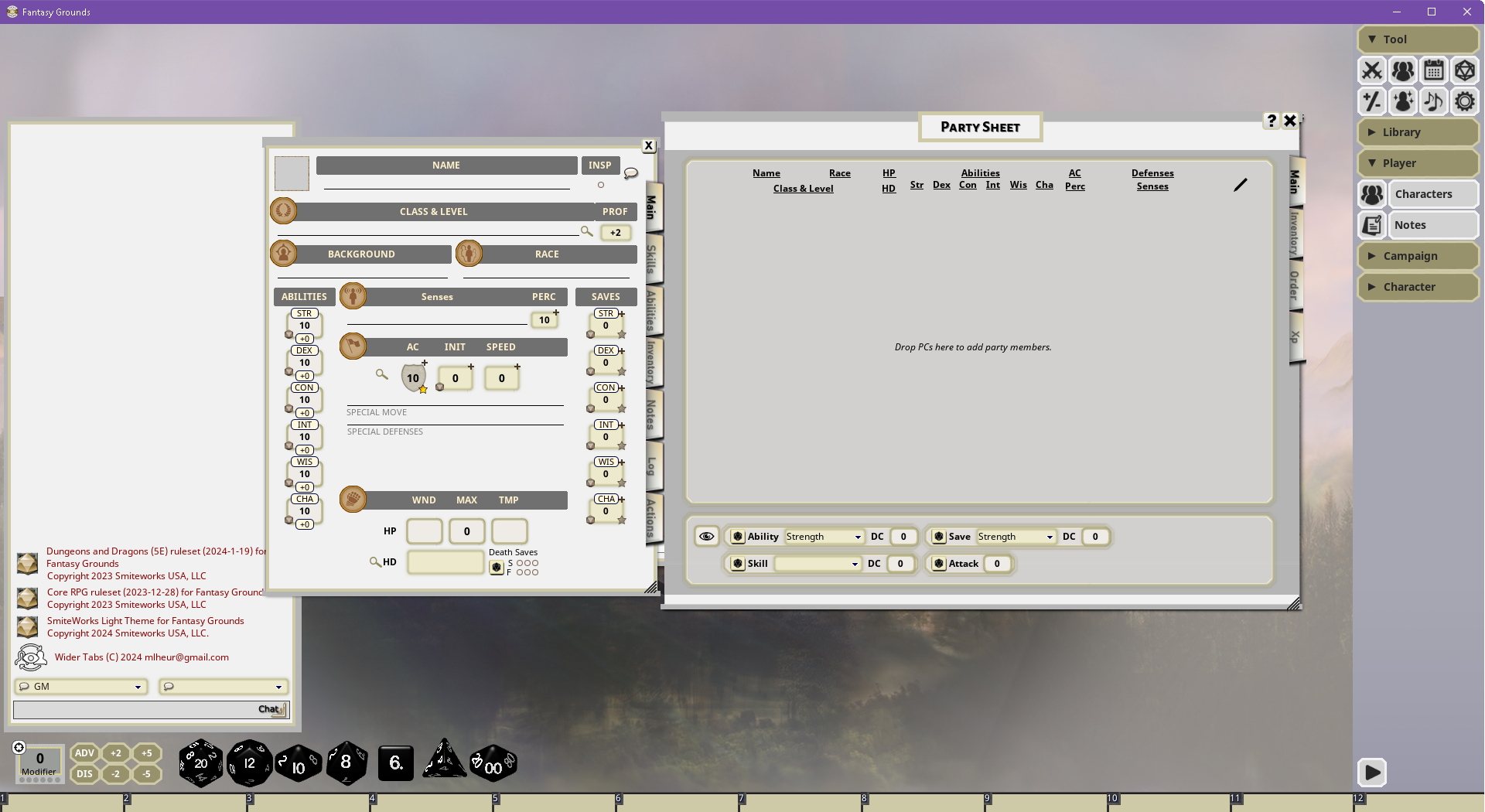Open the chat mode dropdown beside GM
This screenshot has height=812, width=1485.
[x=224, y=687]
